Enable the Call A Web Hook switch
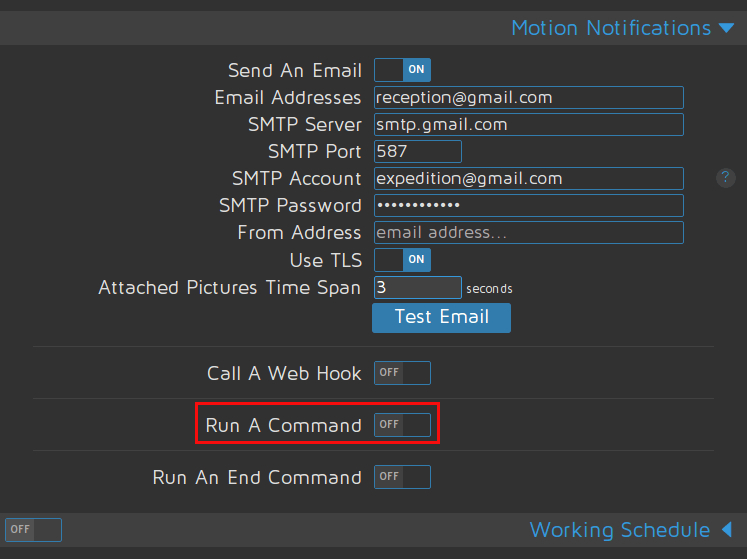This screenshot has width=747, height=559. coord(403,373)
